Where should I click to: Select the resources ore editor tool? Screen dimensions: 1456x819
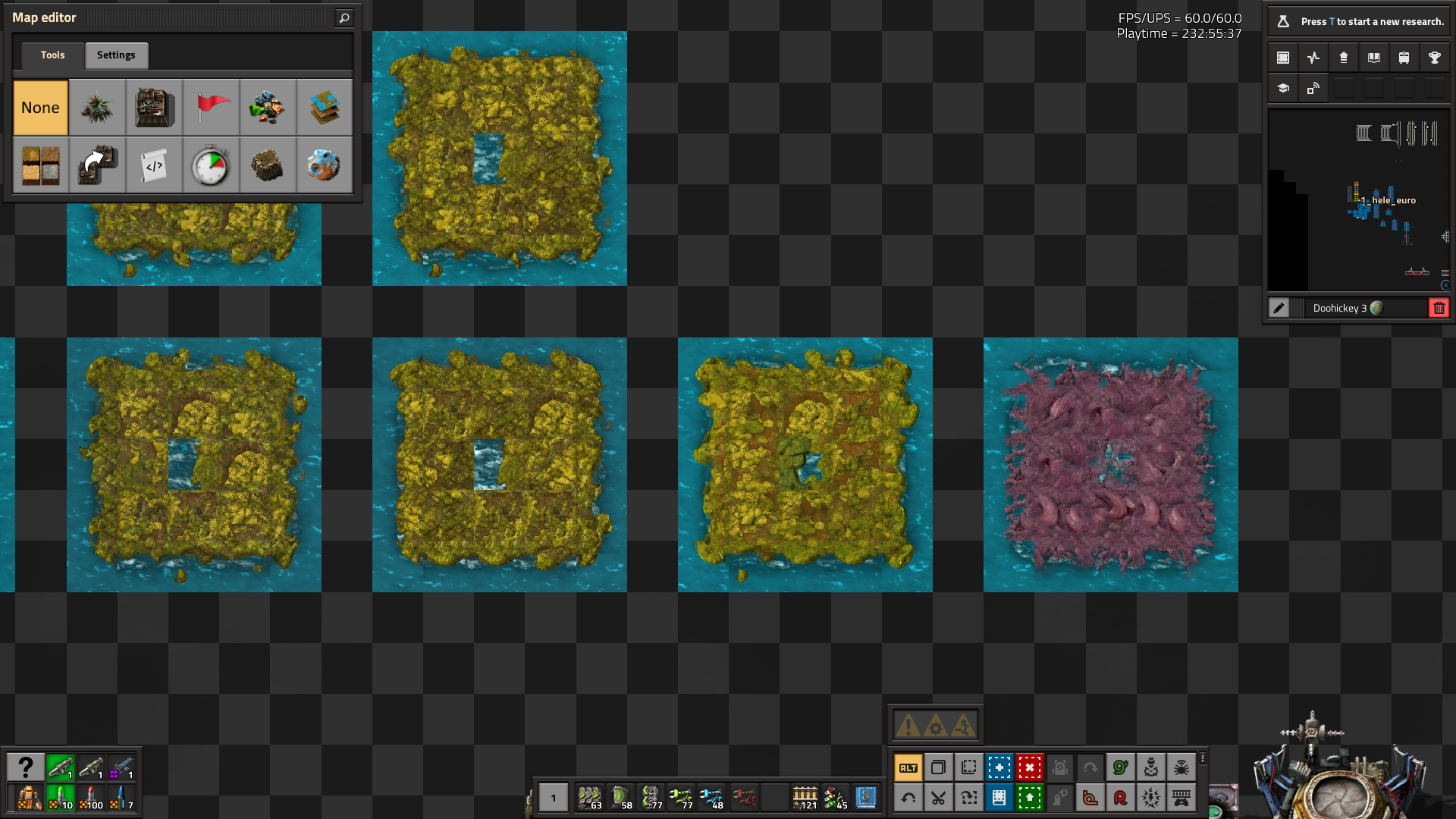(x=268, y=108)
